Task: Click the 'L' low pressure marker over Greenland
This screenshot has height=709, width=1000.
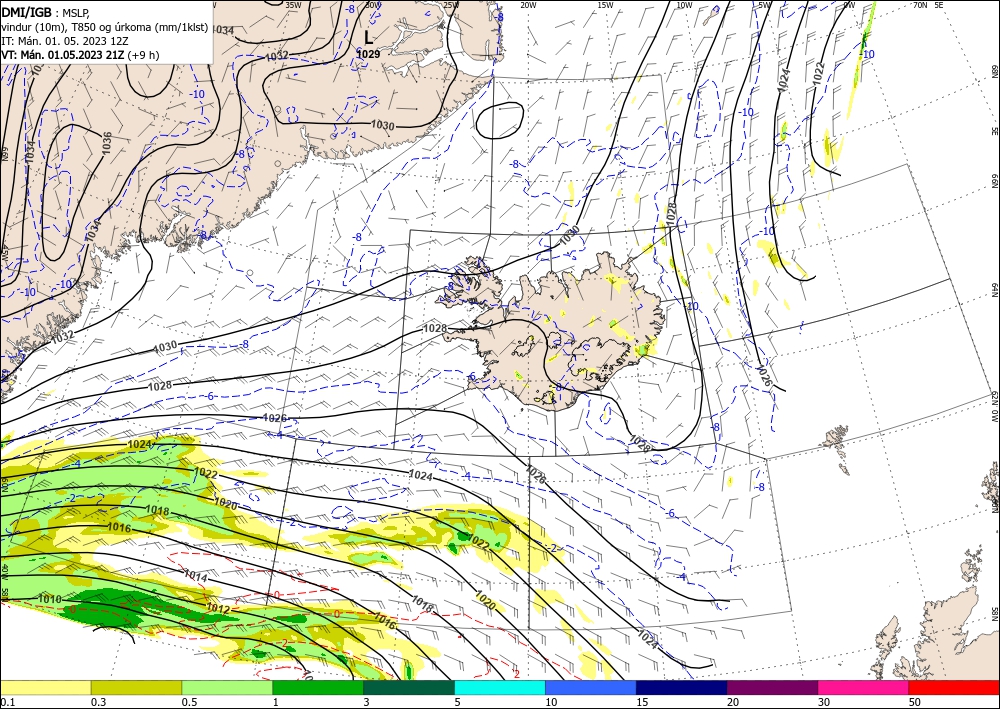Action: (368, 38)
